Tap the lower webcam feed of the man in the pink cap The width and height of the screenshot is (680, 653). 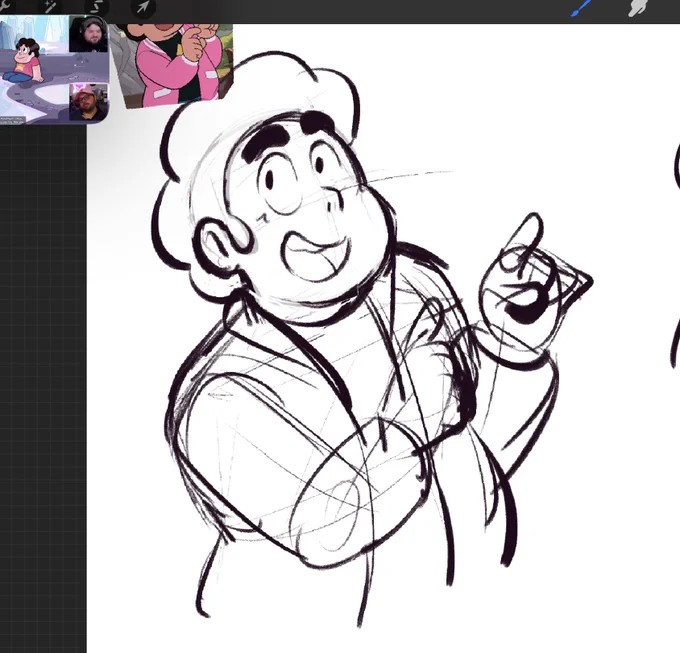pyautogui.click(x=88, y=102)
